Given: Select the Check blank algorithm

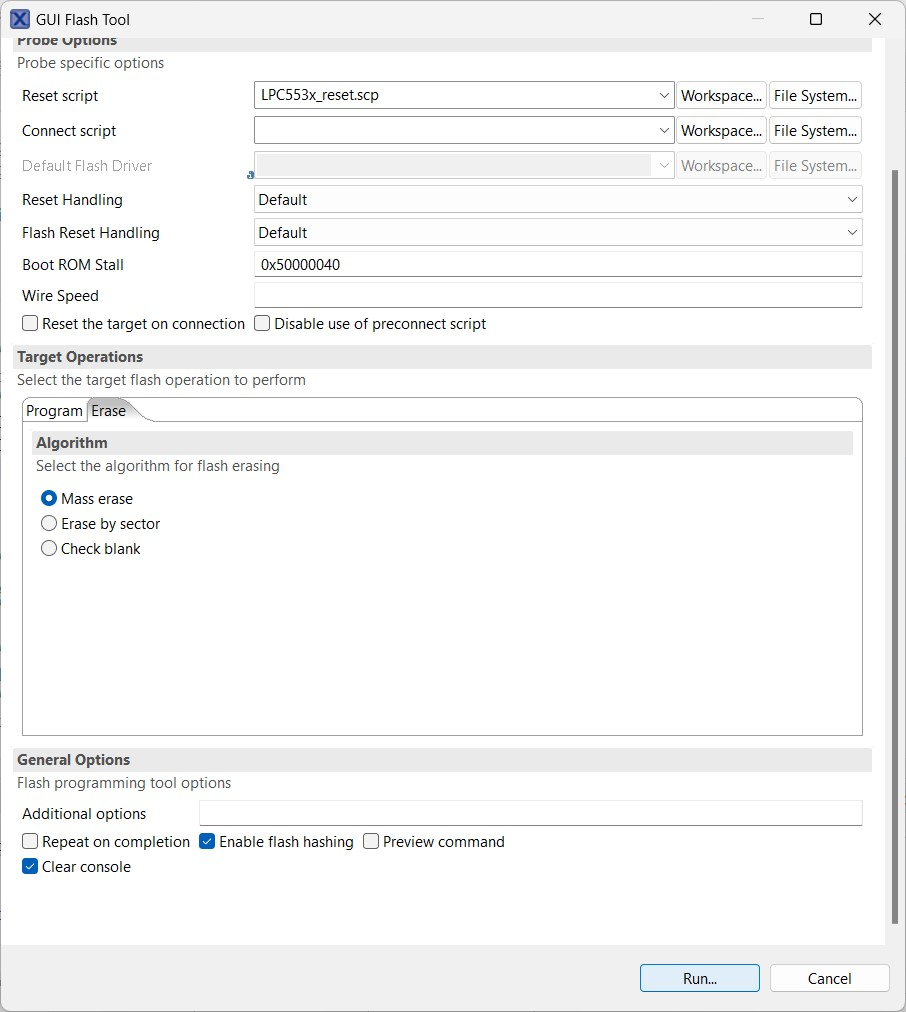Looking at the screenshot, I should pos(49,548).
